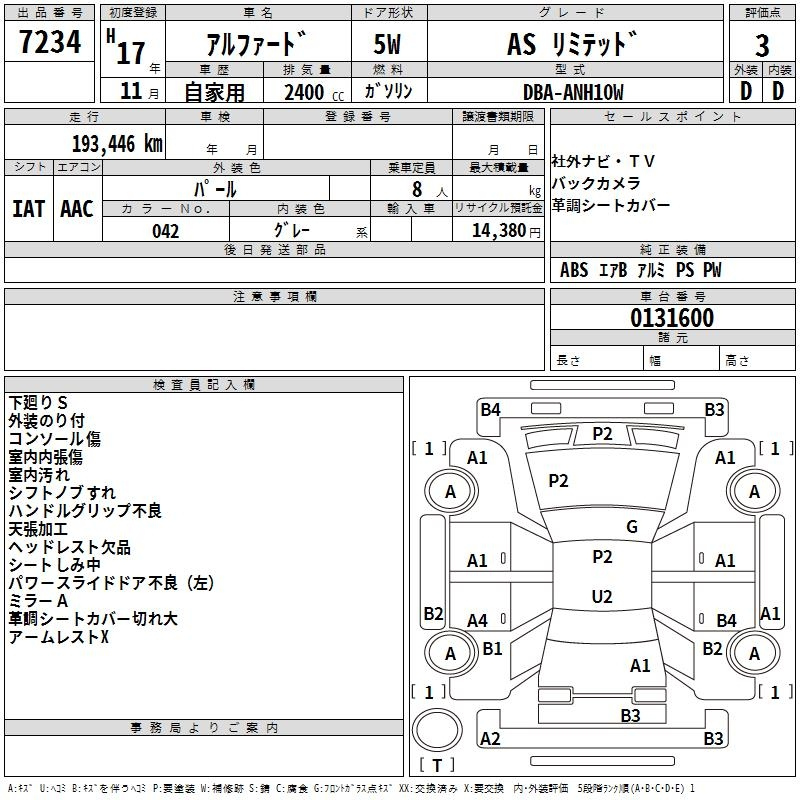Click the G windshield mark on the diagram
The width and height of the screenshot is (800, 800).
[x=632, y=527]
